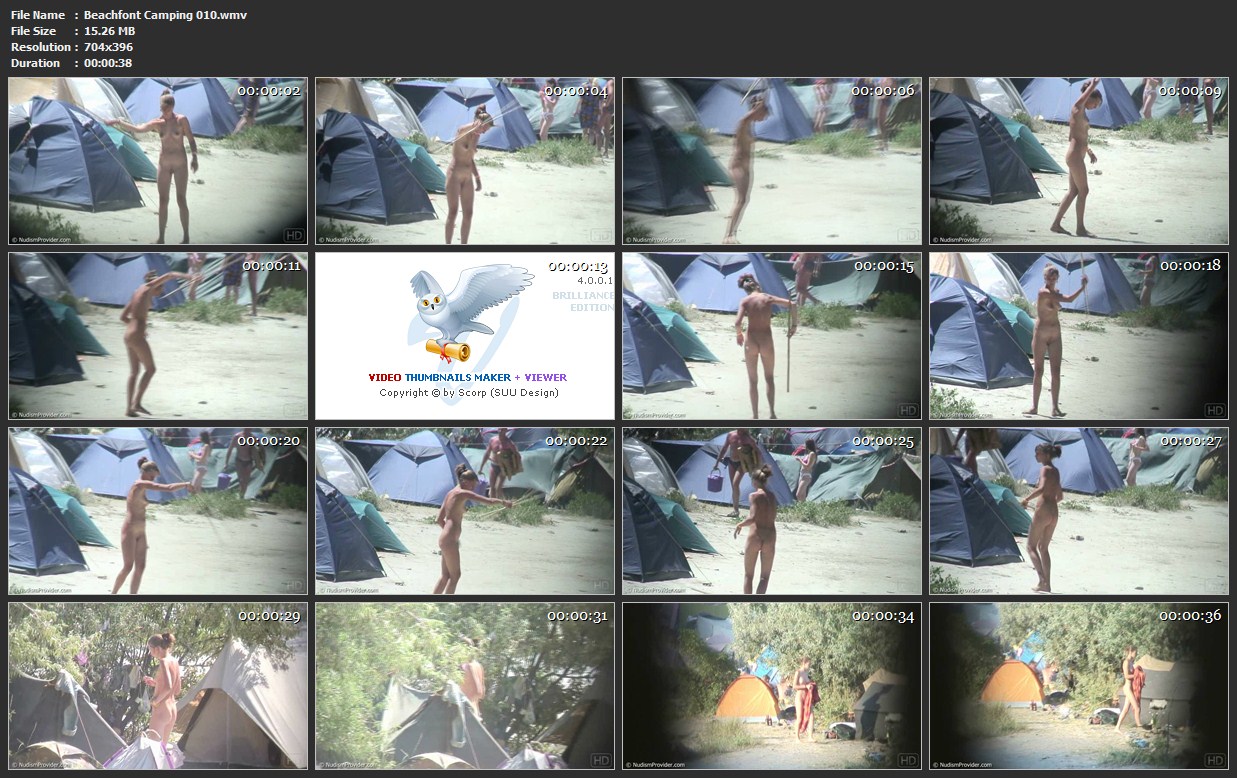Viewport: 1237px width, 778px height.
Task: Open the thumbnail stamped 00:00:34
Action: coord(771,685)
